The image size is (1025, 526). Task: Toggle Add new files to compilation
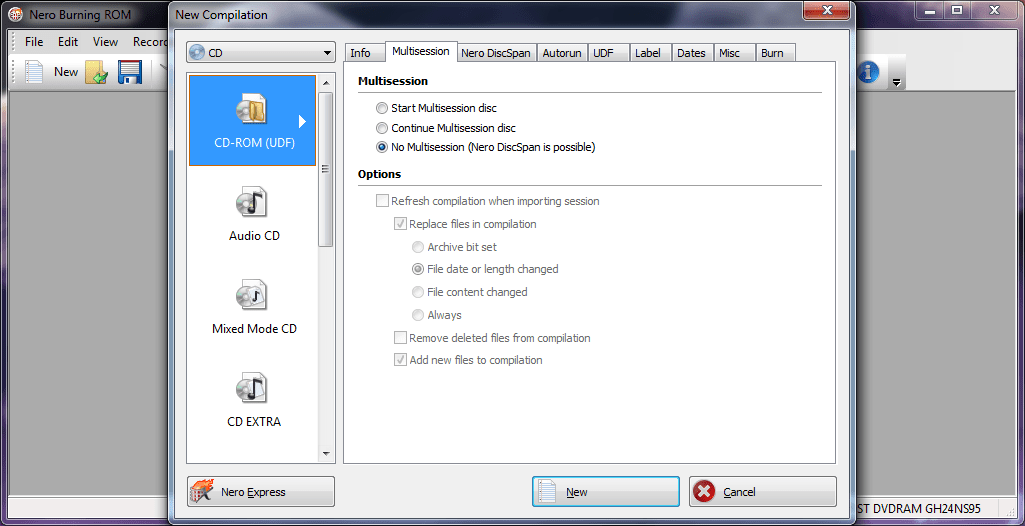point(400,359)
